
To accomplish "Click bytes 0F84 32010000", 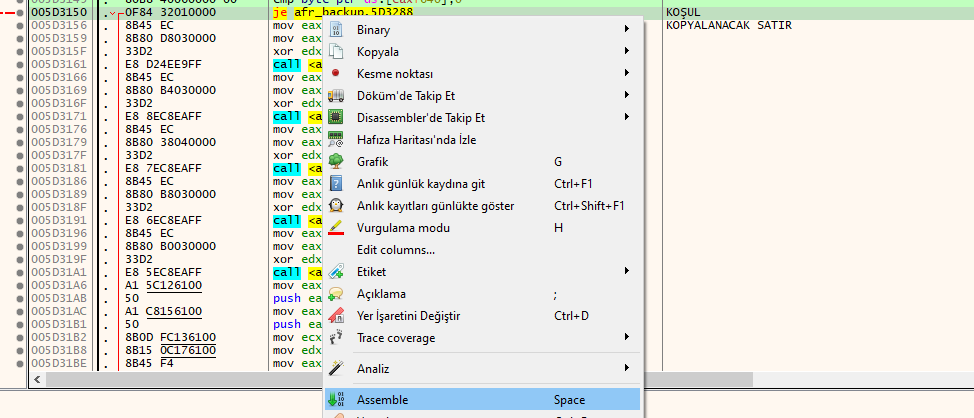I will coord(171,12).
